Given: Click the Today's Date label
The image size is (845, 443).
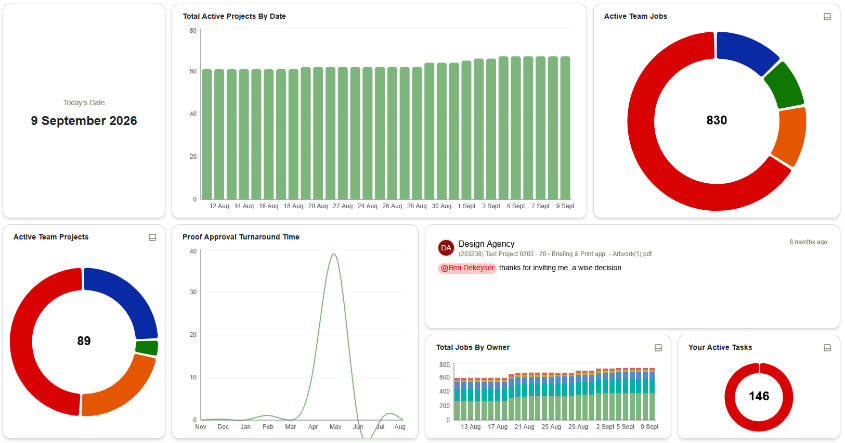Looking at the screenshot, I should [x=84, y=102].
